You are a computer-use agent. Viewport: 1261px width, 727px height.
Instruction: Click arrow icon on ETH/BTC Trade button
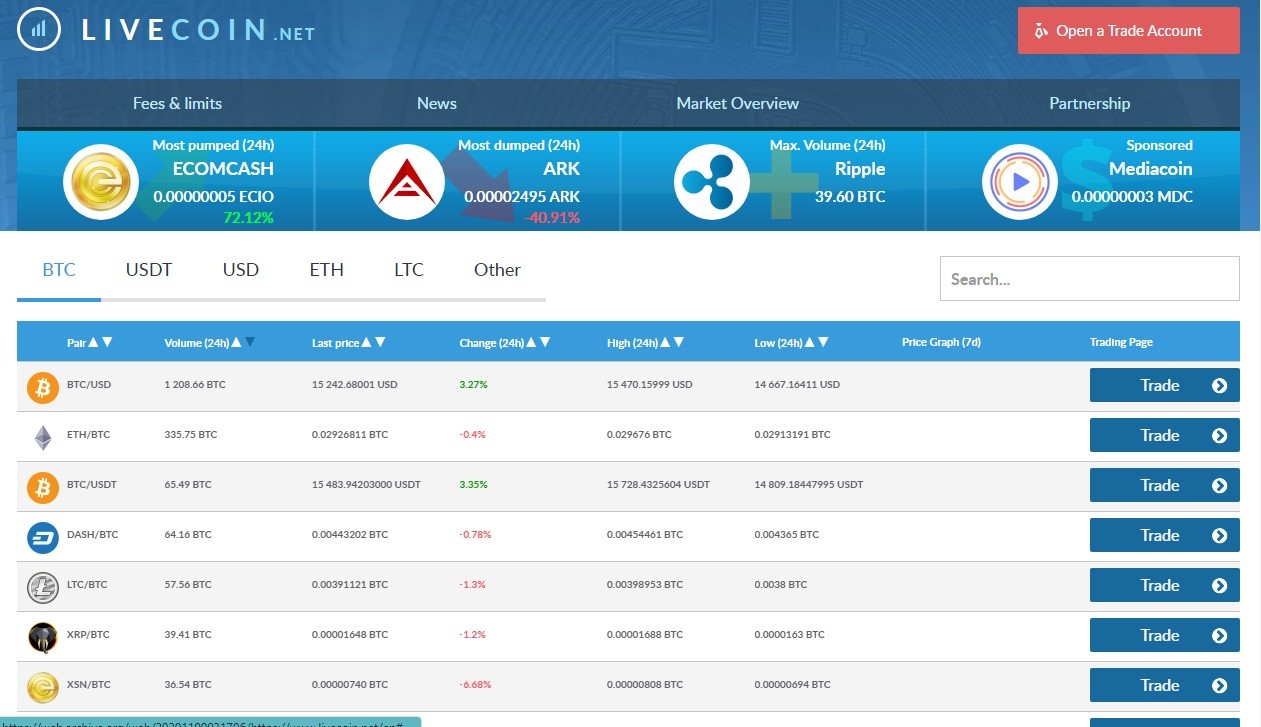click(x=1219, y=435)
